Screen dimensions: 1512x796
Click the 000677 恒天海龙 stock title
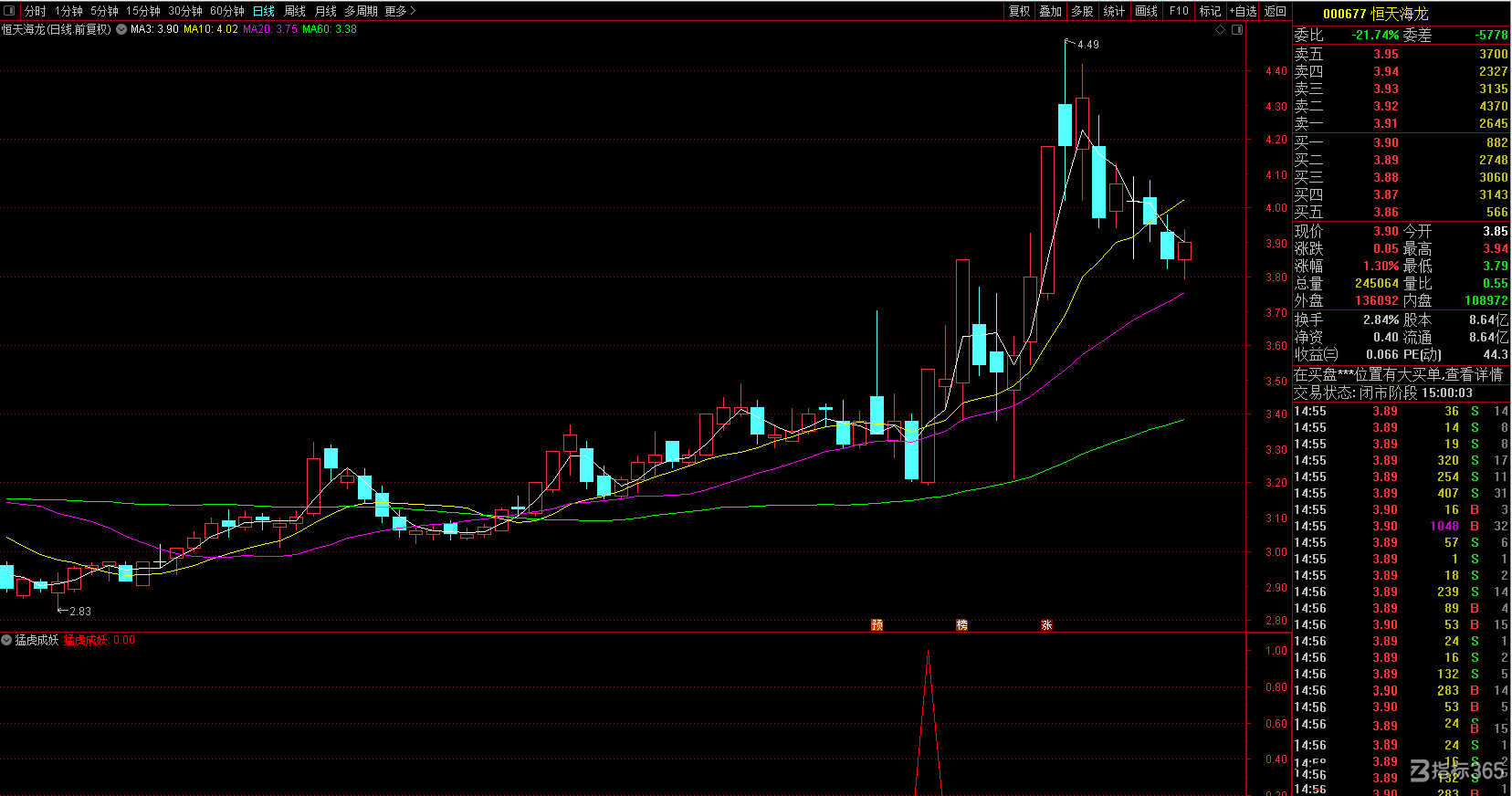tap(1375, 14)
